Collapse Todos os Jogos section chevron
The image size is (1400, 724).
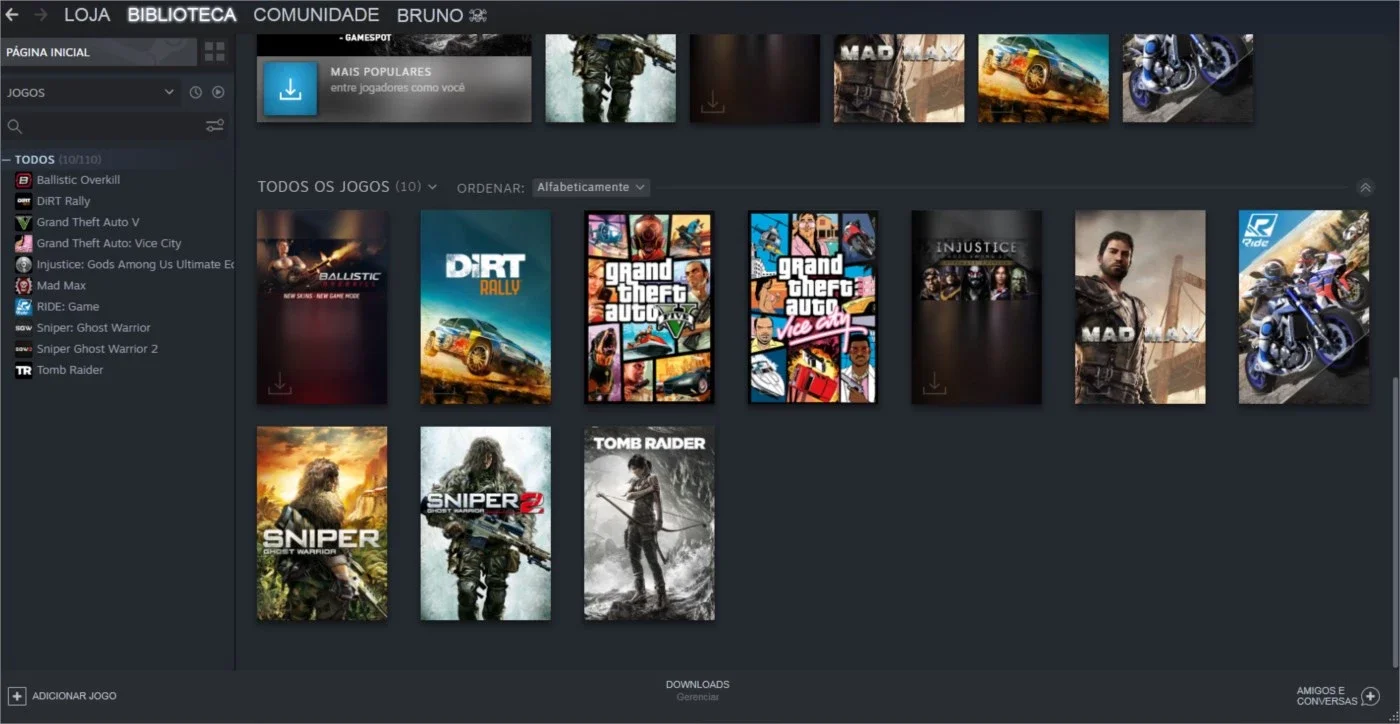point(1365,187)
